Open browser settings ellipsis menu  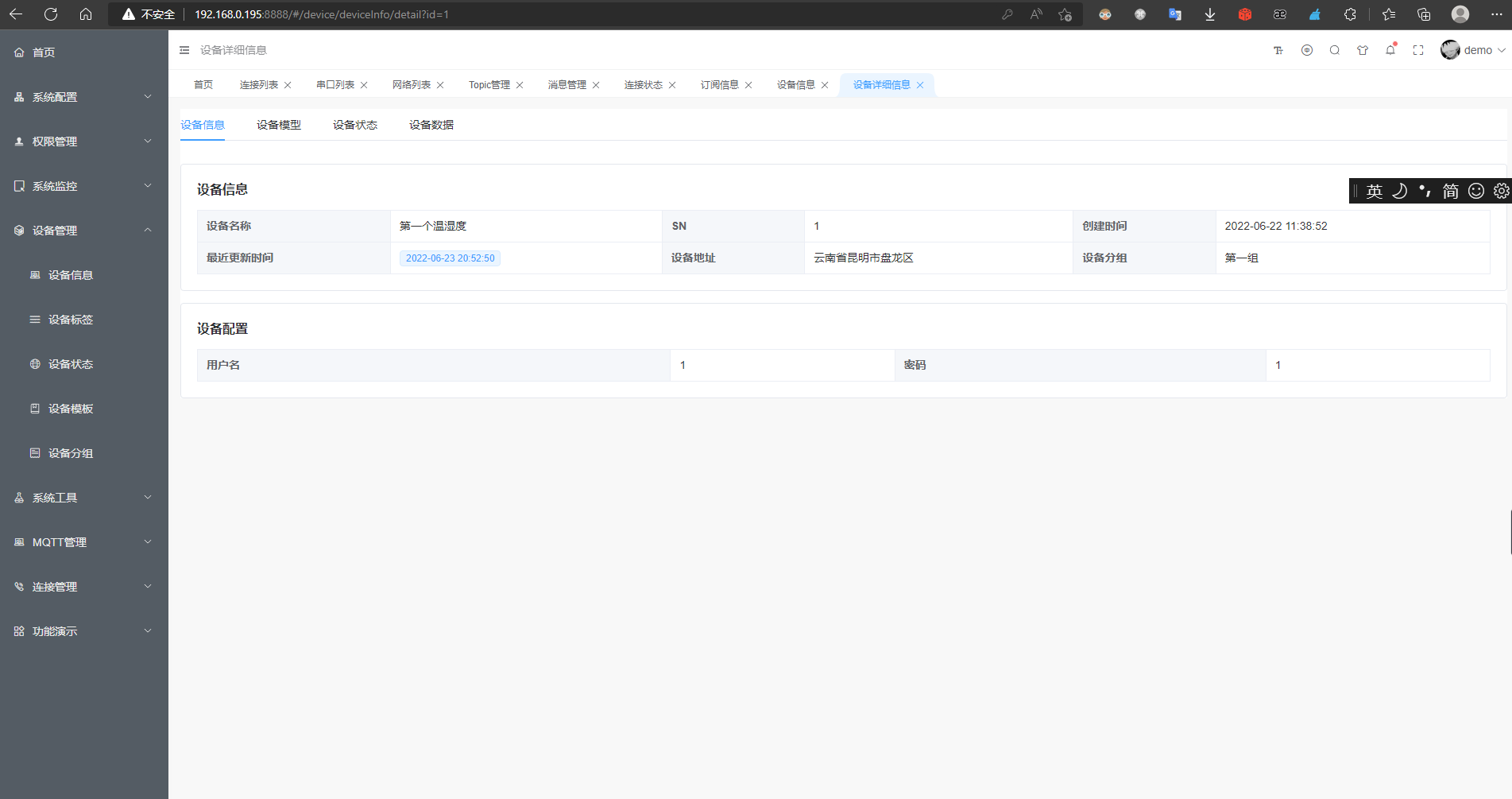coord(1496,14)
